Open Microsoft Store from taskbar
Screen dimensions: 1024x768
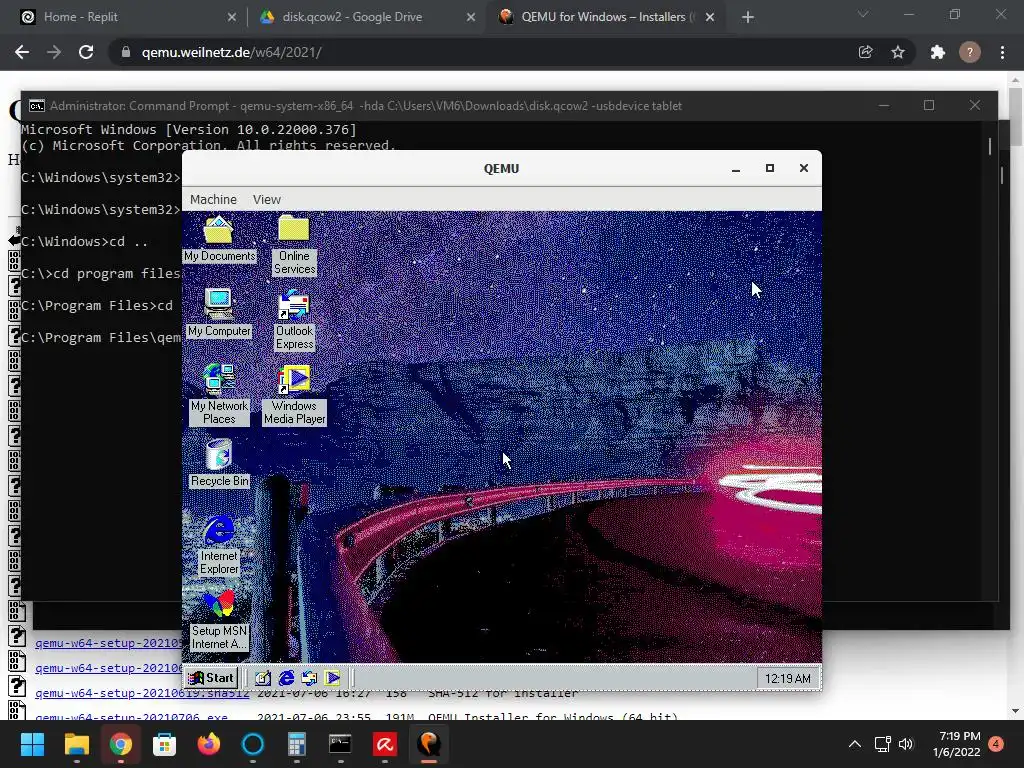click(x=165, y=744)
